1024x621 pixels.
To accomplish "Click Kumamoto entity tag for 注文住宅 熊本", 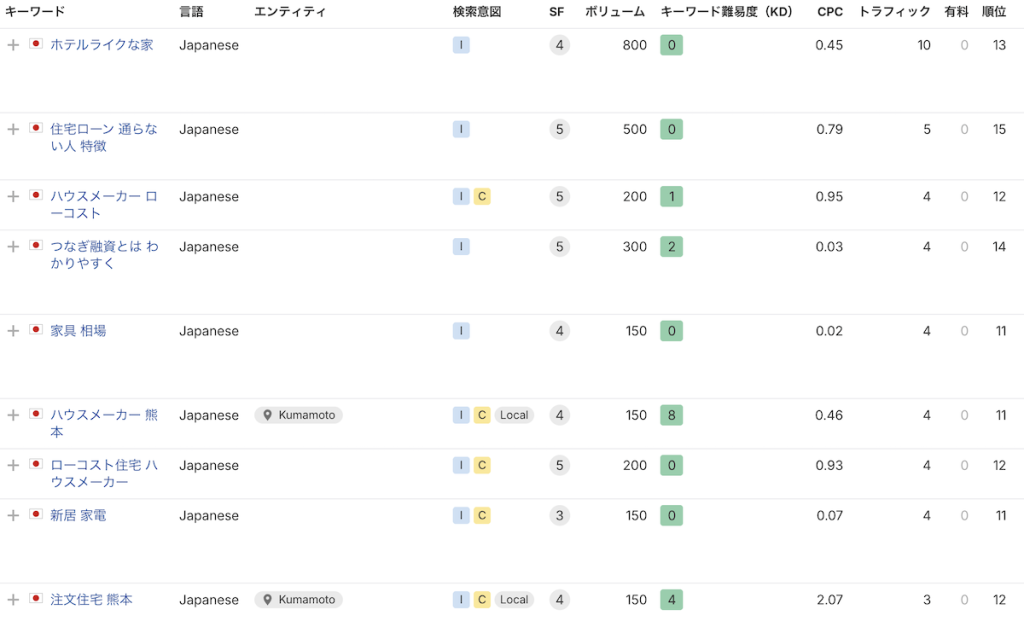I will [x=298, y=600].
